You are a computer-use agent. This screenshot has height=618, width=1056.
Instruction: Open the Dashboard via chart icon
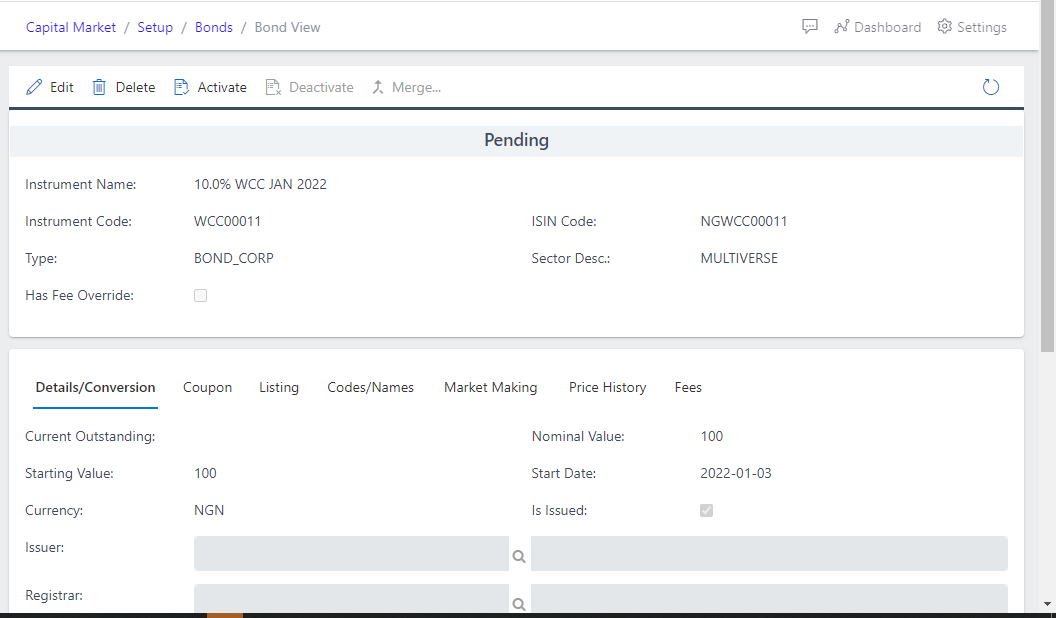(x=840, y=27)
